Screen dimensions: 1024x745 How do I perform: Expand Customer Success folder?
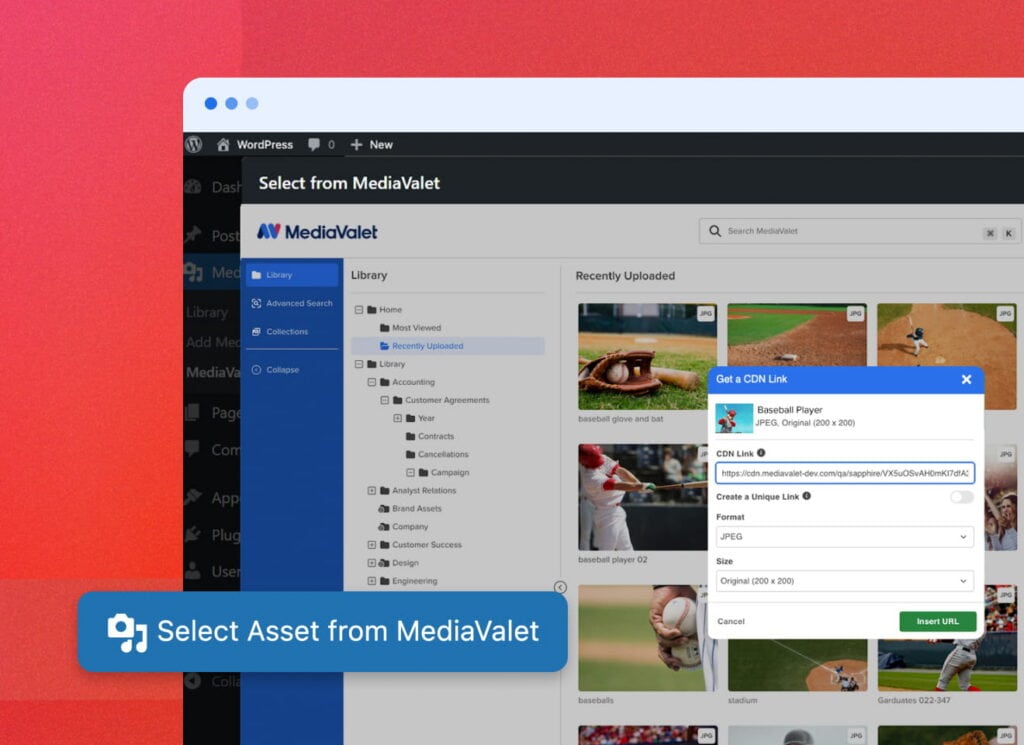point(372,545)
